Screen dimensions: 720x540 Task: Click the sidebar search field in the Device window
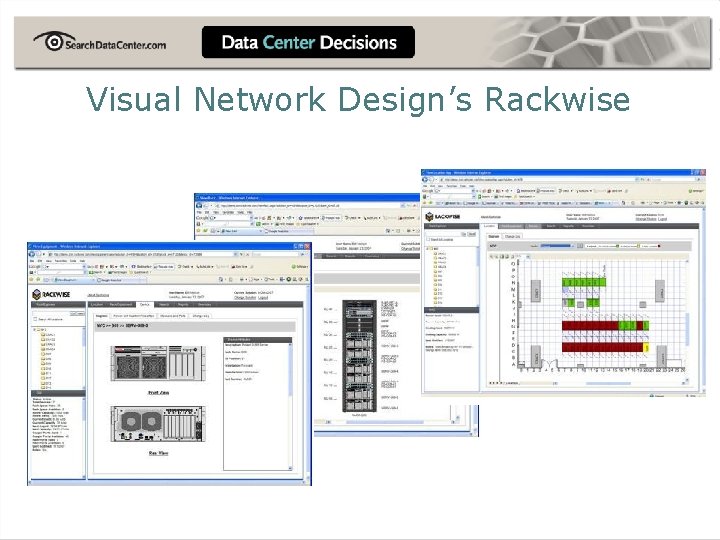51,313
